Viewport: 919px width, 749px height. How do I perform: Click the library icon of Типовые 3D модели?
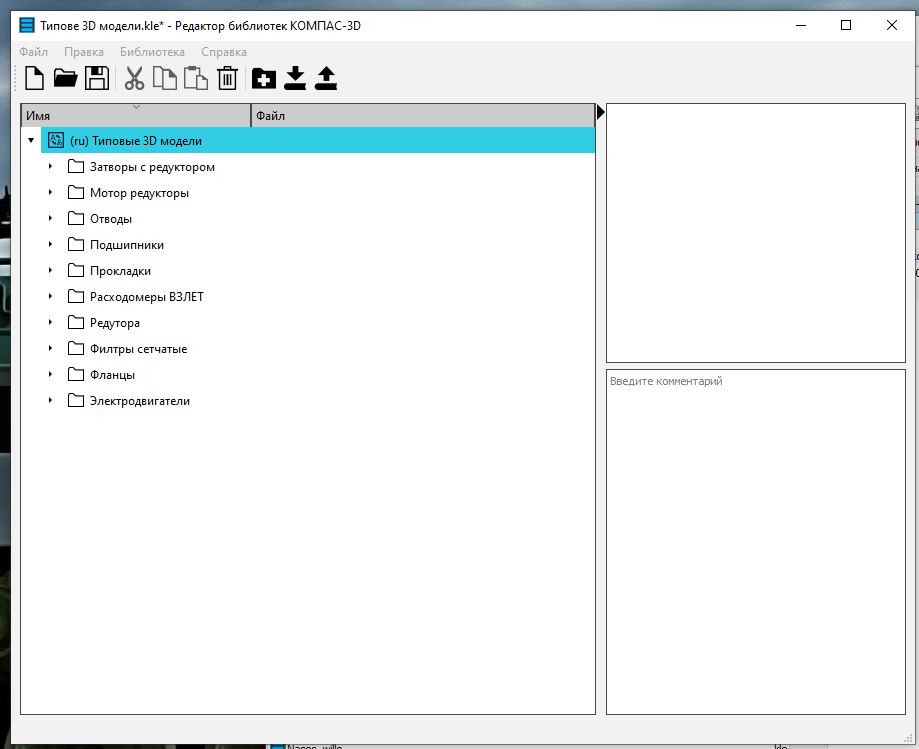pos(56,140)
